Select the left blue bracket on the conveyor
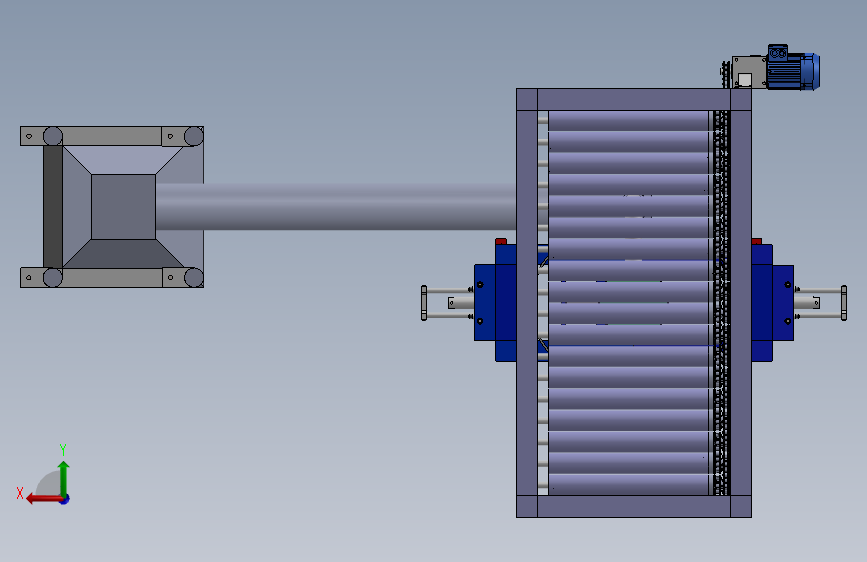The image size is (867, 562). (x=495, y=303)
